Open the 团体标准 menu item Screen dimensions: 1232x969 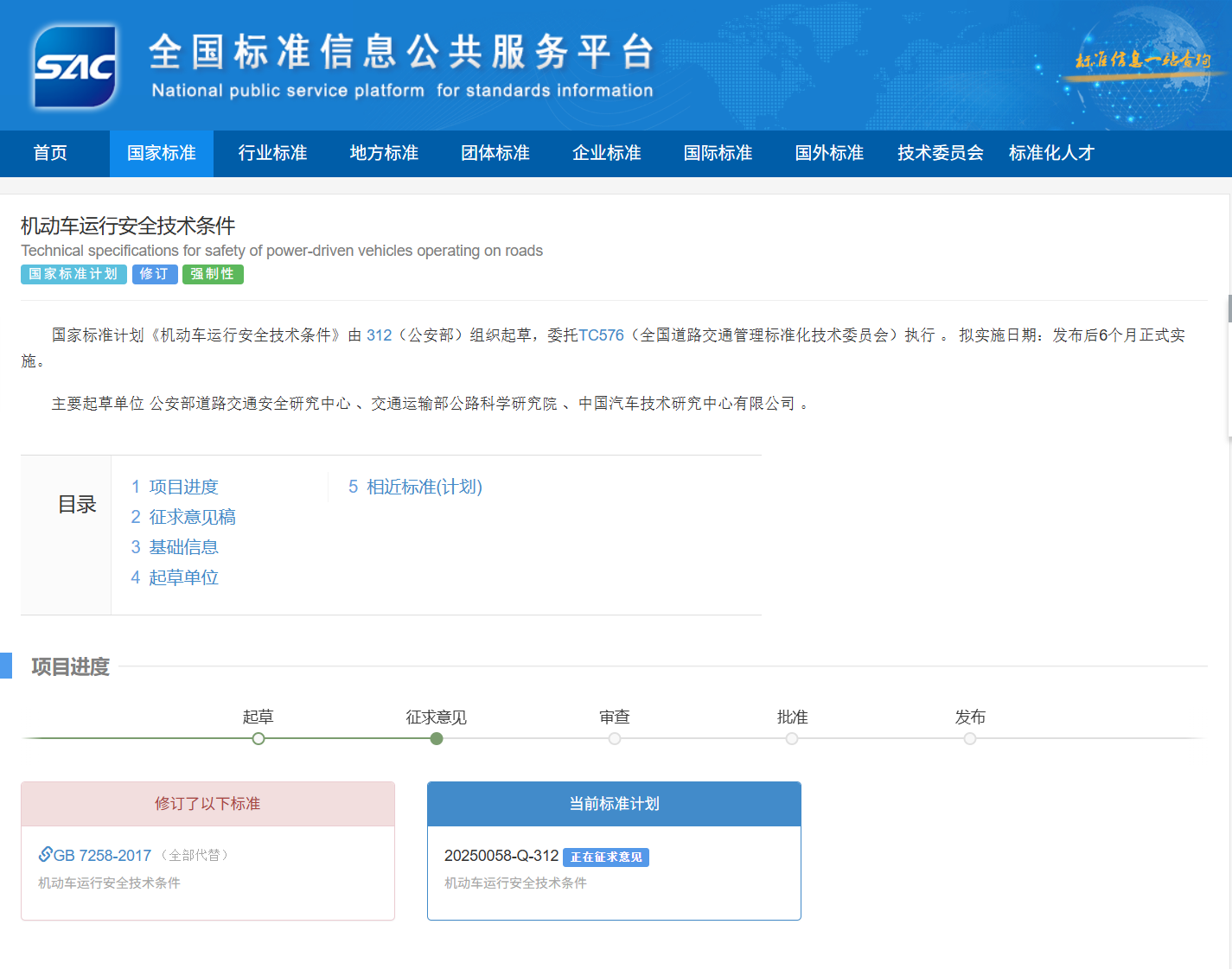495,153
